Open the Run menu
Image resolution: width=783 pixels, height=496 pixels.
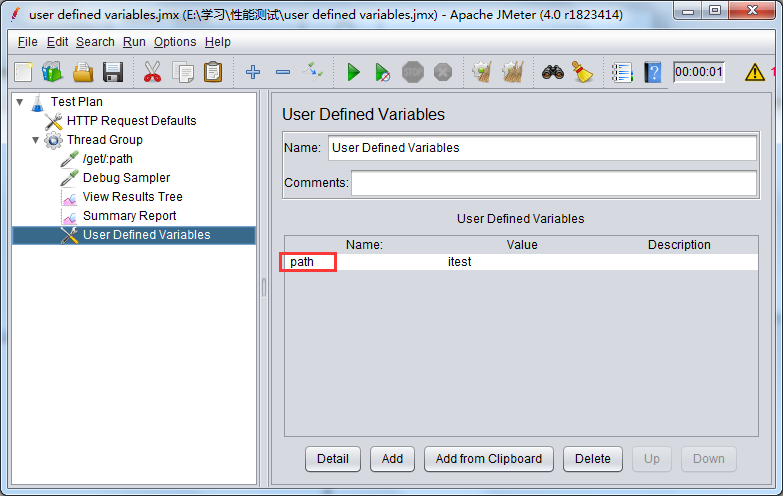(134, 42)
